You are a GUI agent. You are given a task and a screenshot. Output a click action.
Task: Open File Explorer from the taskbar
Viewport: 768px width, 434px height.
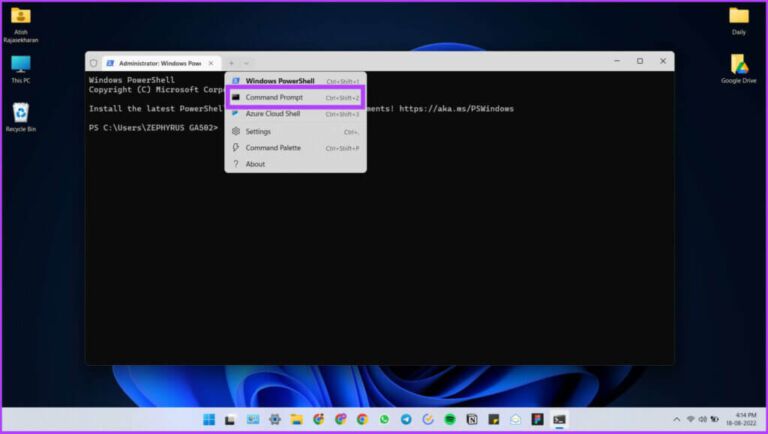tap(296, 419)
